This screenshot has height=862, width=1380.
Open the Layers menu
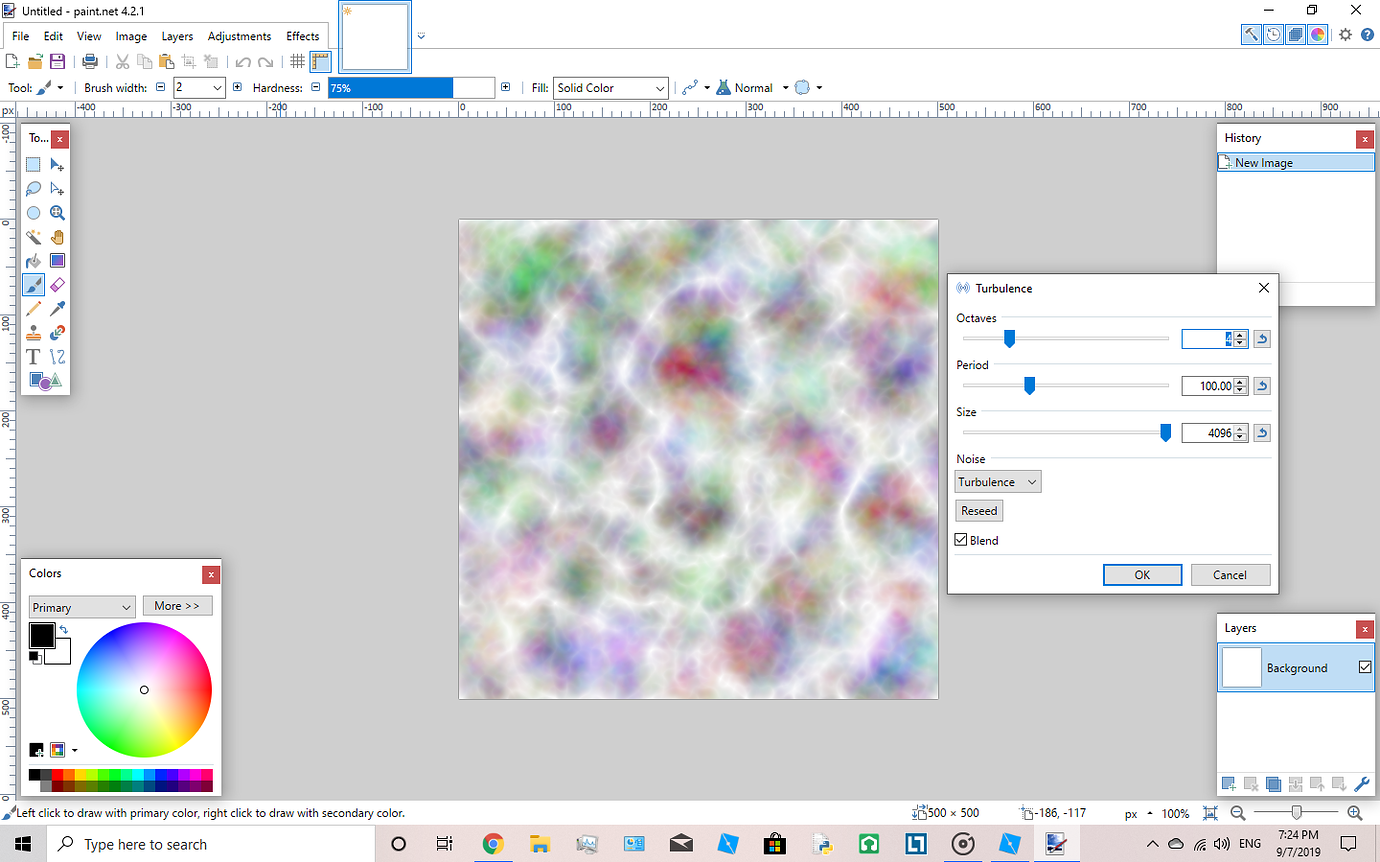(x=177, y=36)
